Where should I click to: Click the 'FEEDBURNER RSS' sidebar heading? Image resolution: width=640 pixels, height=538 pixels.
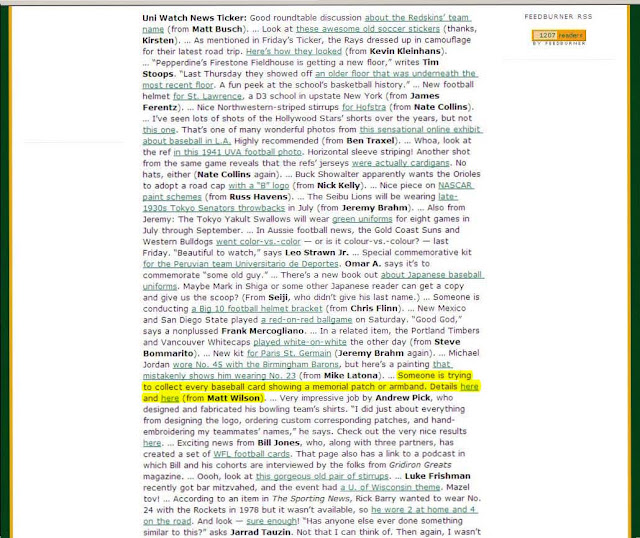(x=558, y=17)
